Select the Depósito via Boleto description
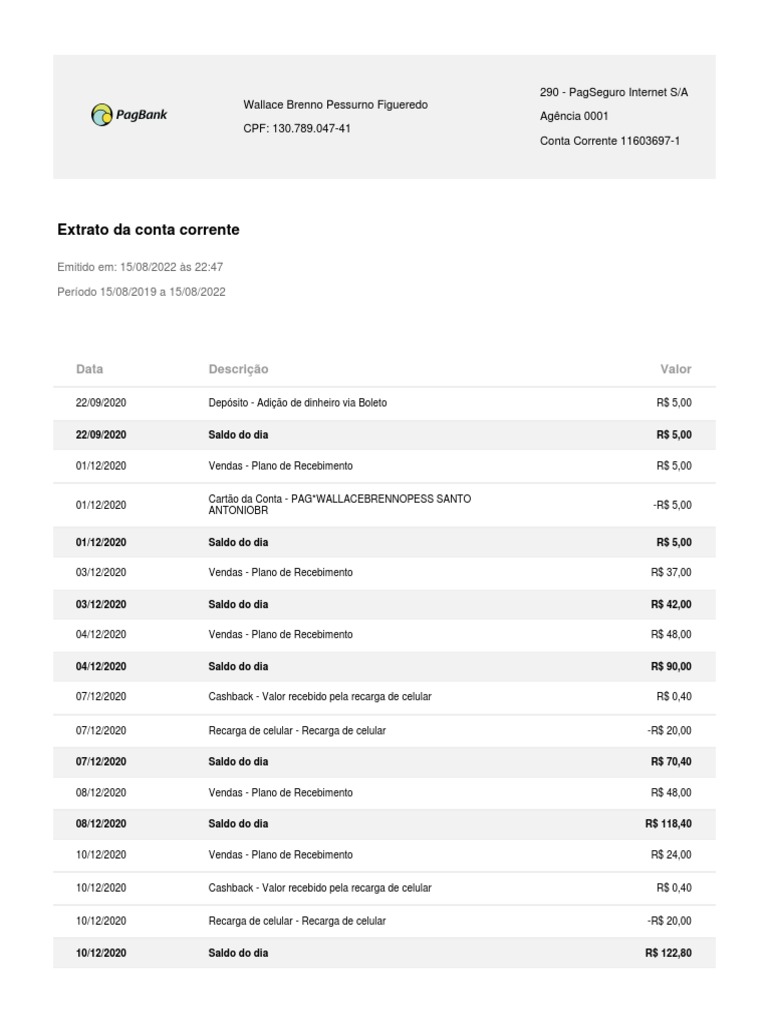This screenshot has height=1024, width=768. (297, 403)
